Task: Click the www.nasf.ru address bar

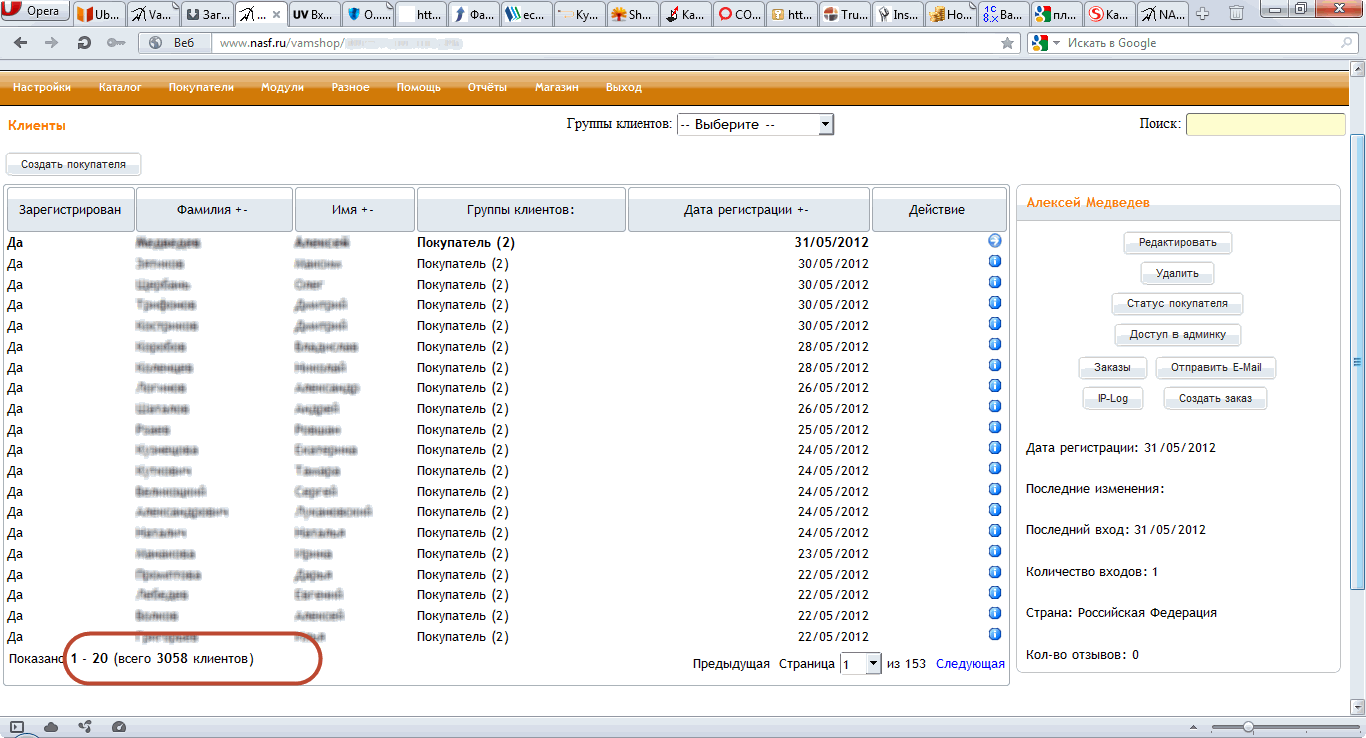Action: [x=605, y=43]
